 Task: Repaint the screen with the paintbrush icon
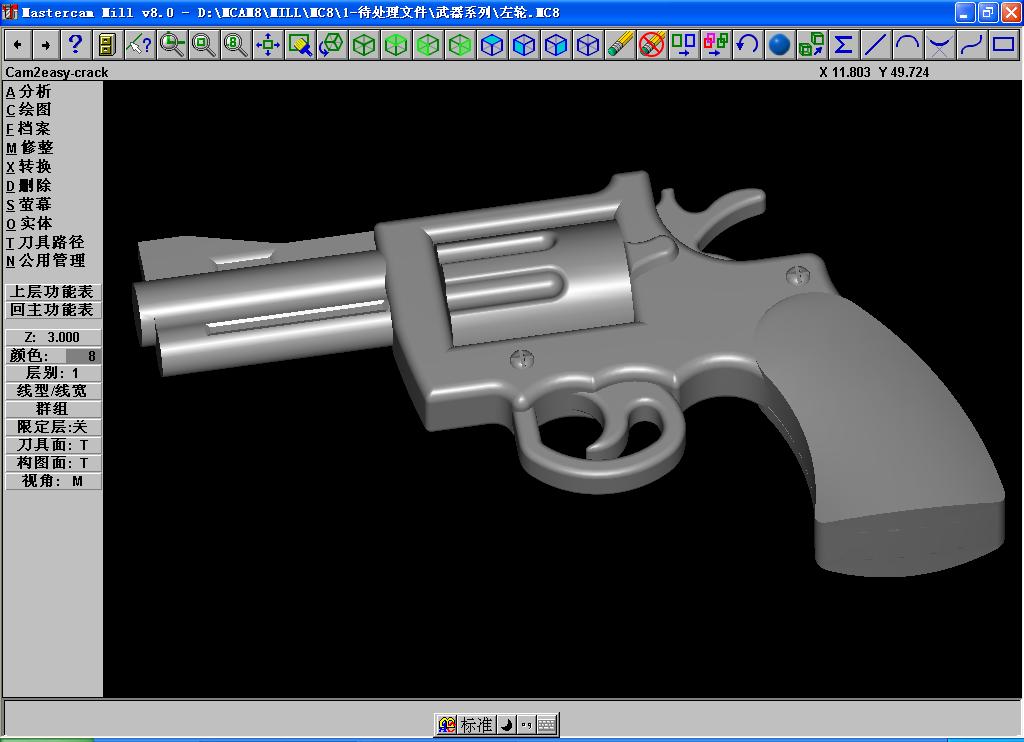300,45
